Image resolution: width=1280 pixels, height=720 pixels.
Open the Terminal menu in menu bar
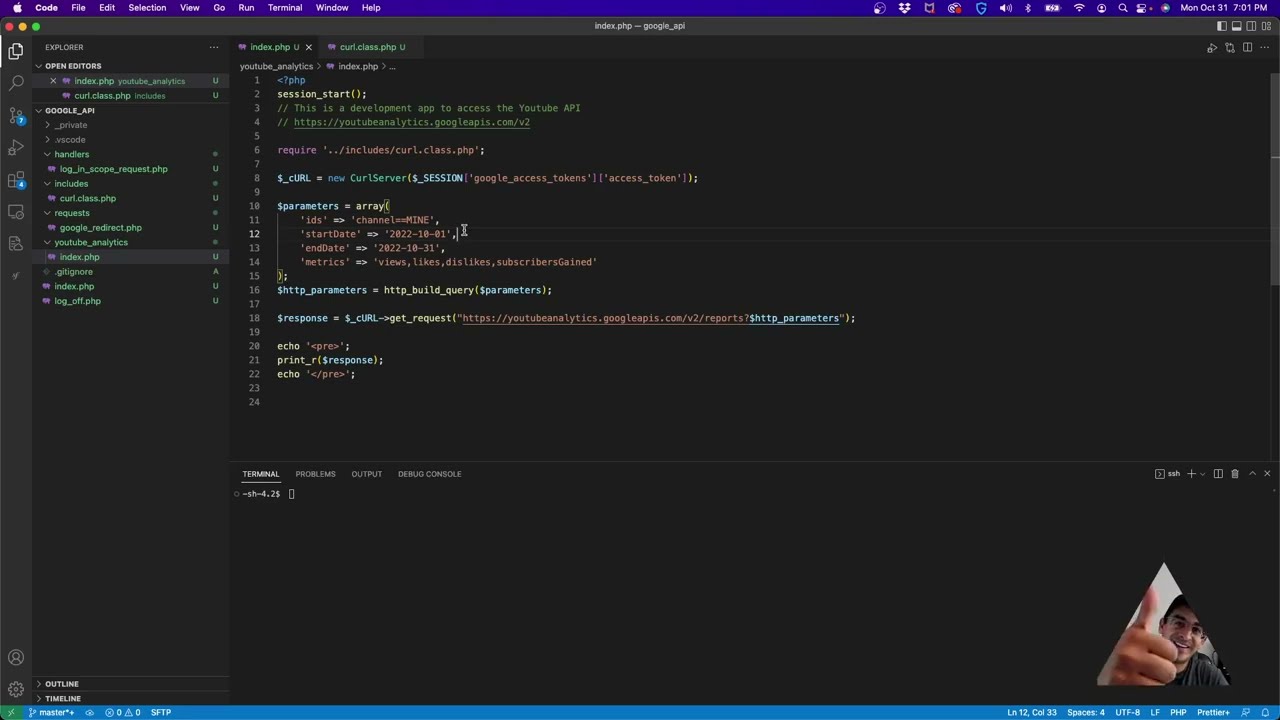click(285, 8)
